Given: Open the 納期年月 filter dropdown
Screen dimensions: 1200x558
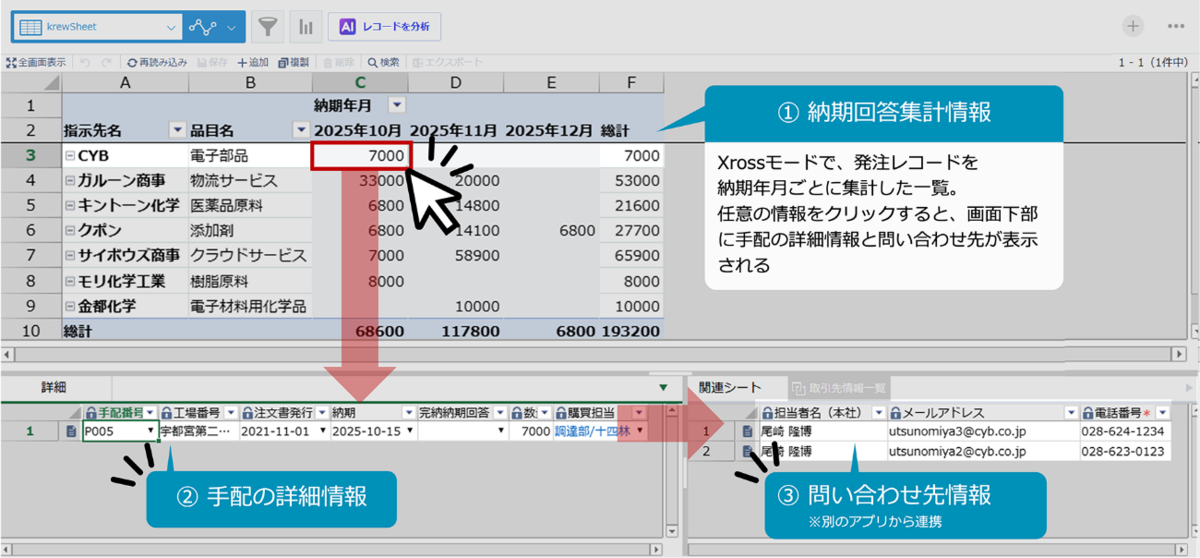Looking at the screenshot, I should tap(397, 104).
